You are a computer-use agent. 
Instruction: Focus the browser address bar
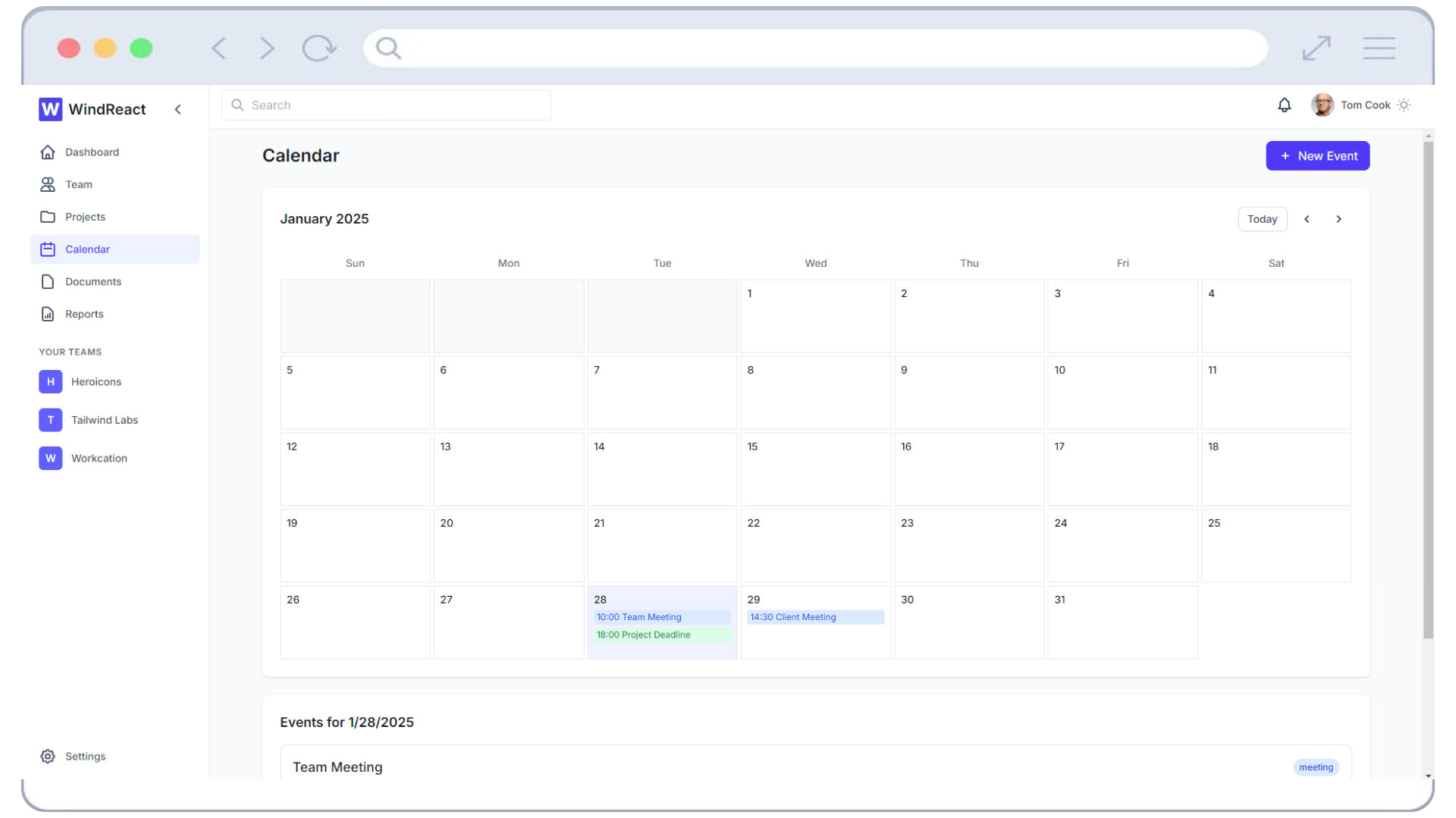tap(815, 49)
